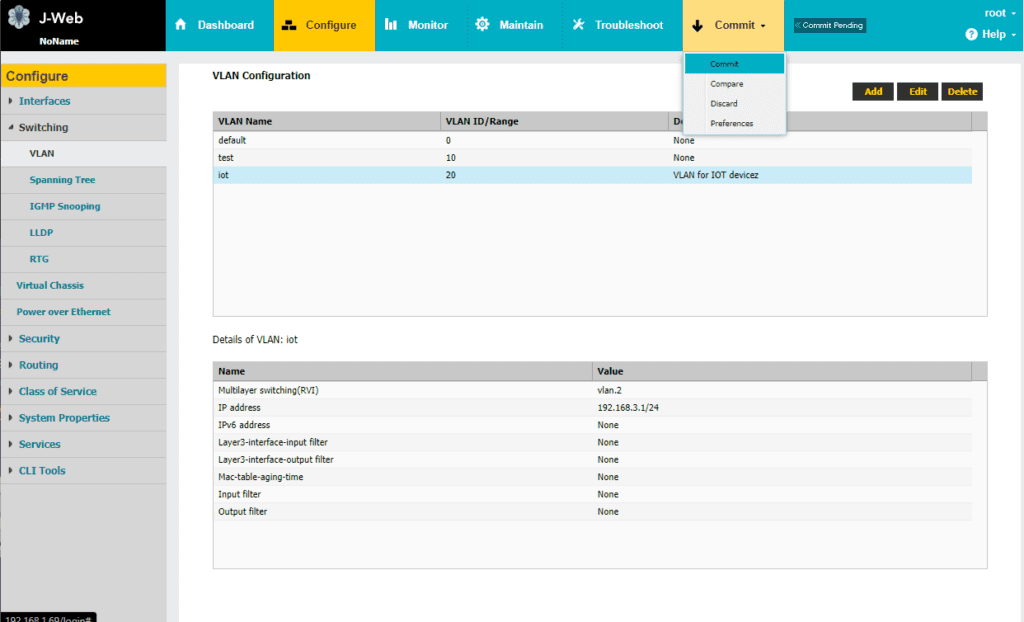Click the Commit down-arrow icon
1024x622 pixels.
point(697,25)
